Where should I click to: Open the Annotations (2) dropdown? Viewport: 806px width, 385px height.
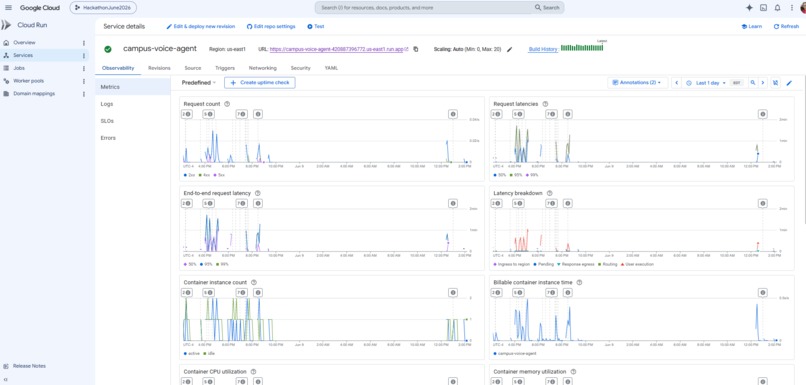pyautogui.click(x=637, y=83)
